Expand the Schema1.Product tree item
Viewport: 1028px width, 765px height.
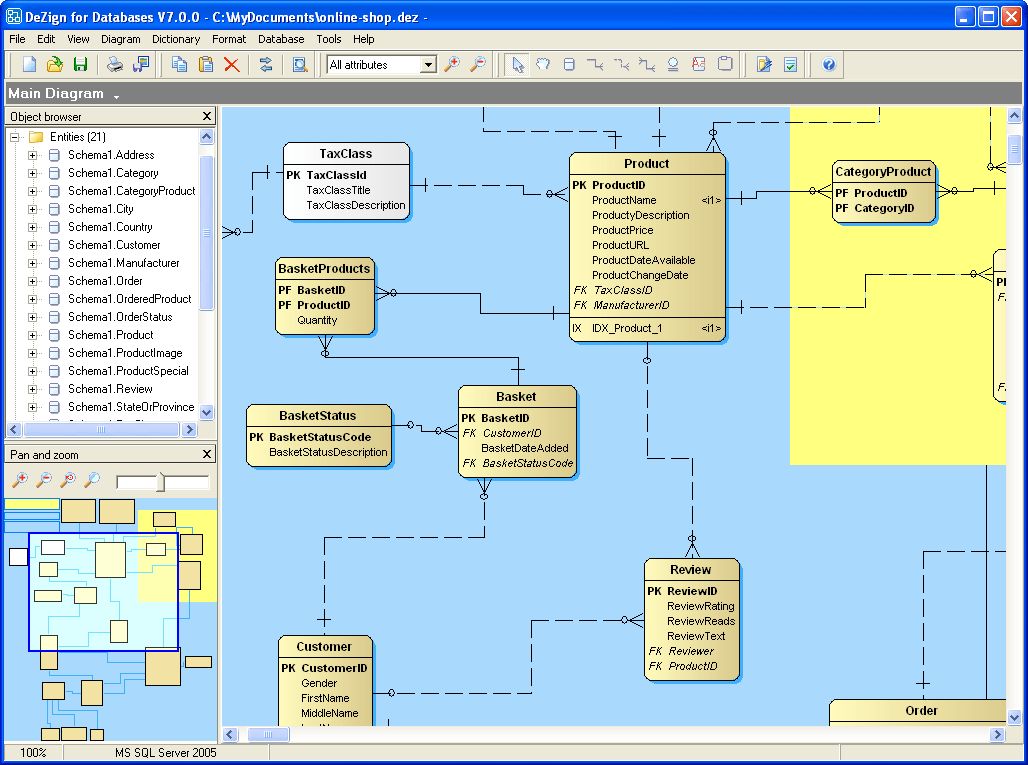[x=34, y=335]
